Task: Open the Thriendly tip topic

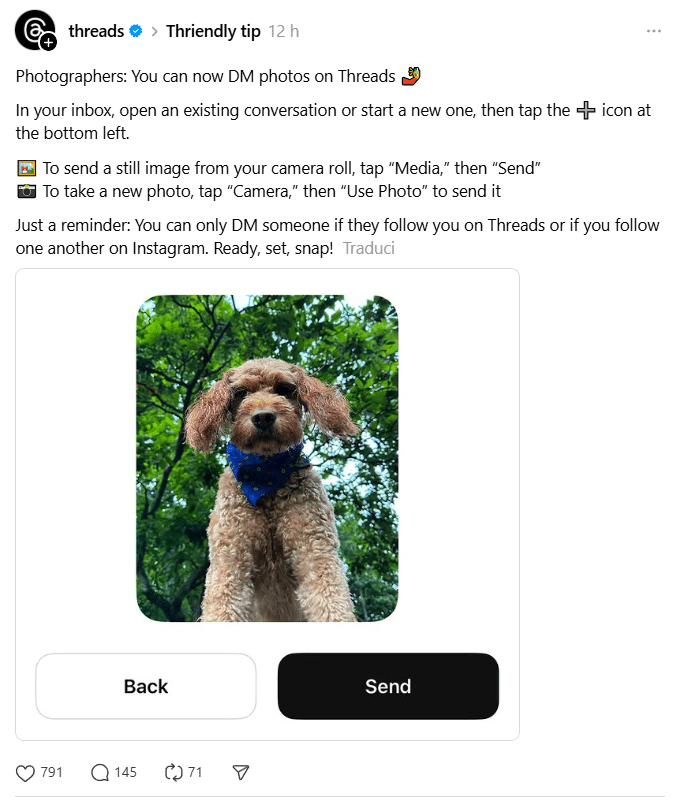Action: click(213, 32)
